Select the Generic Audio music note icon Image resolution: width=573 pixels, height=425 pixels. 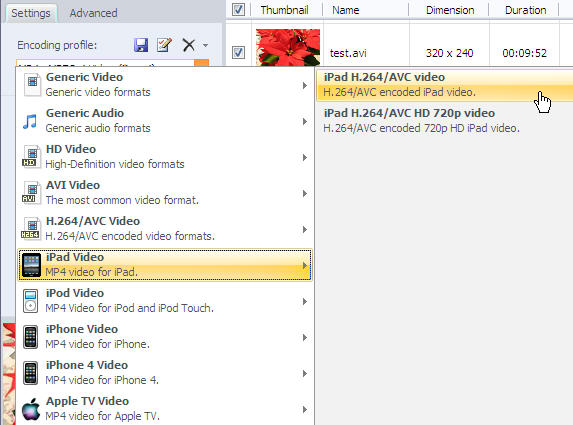[x=30, y=121]
